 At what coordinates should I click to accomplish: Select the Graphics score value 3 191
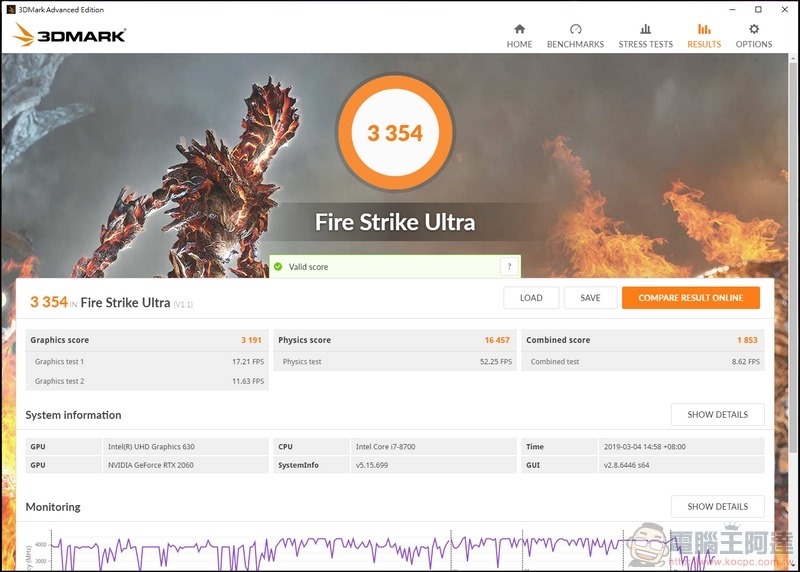coord(251,340)
